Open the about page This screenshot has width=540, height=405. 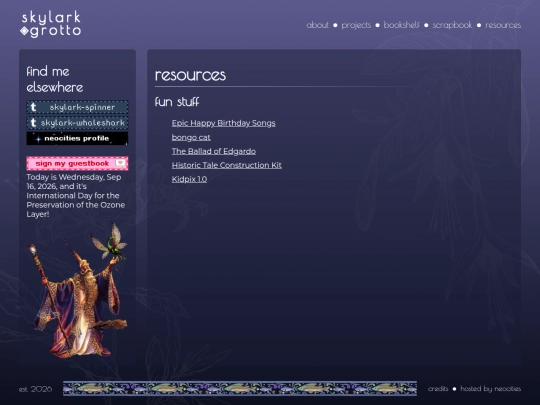317,25
